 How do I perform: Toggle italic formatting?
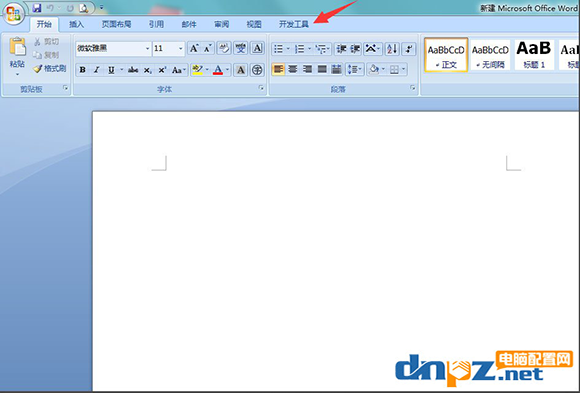(97, 70)
